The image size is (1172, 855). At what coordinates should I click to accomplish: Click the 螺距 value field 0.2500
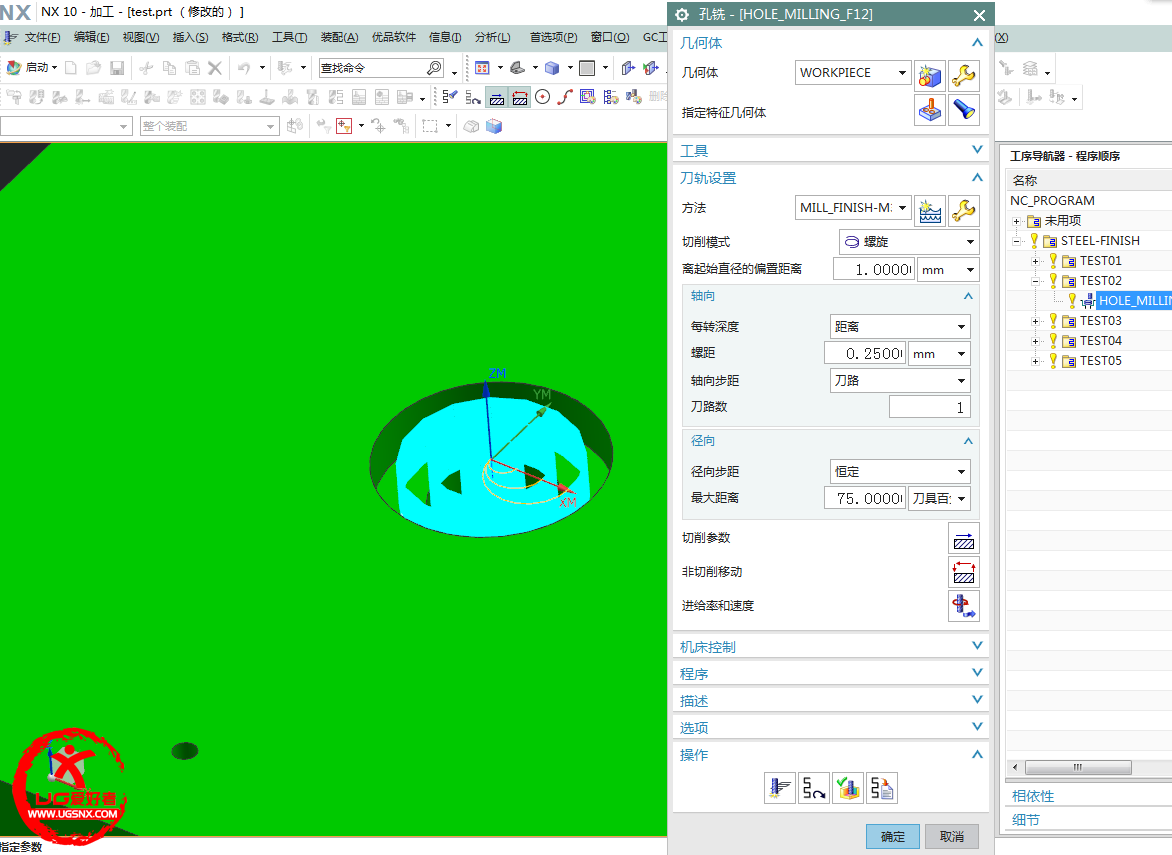click(865, 354)
